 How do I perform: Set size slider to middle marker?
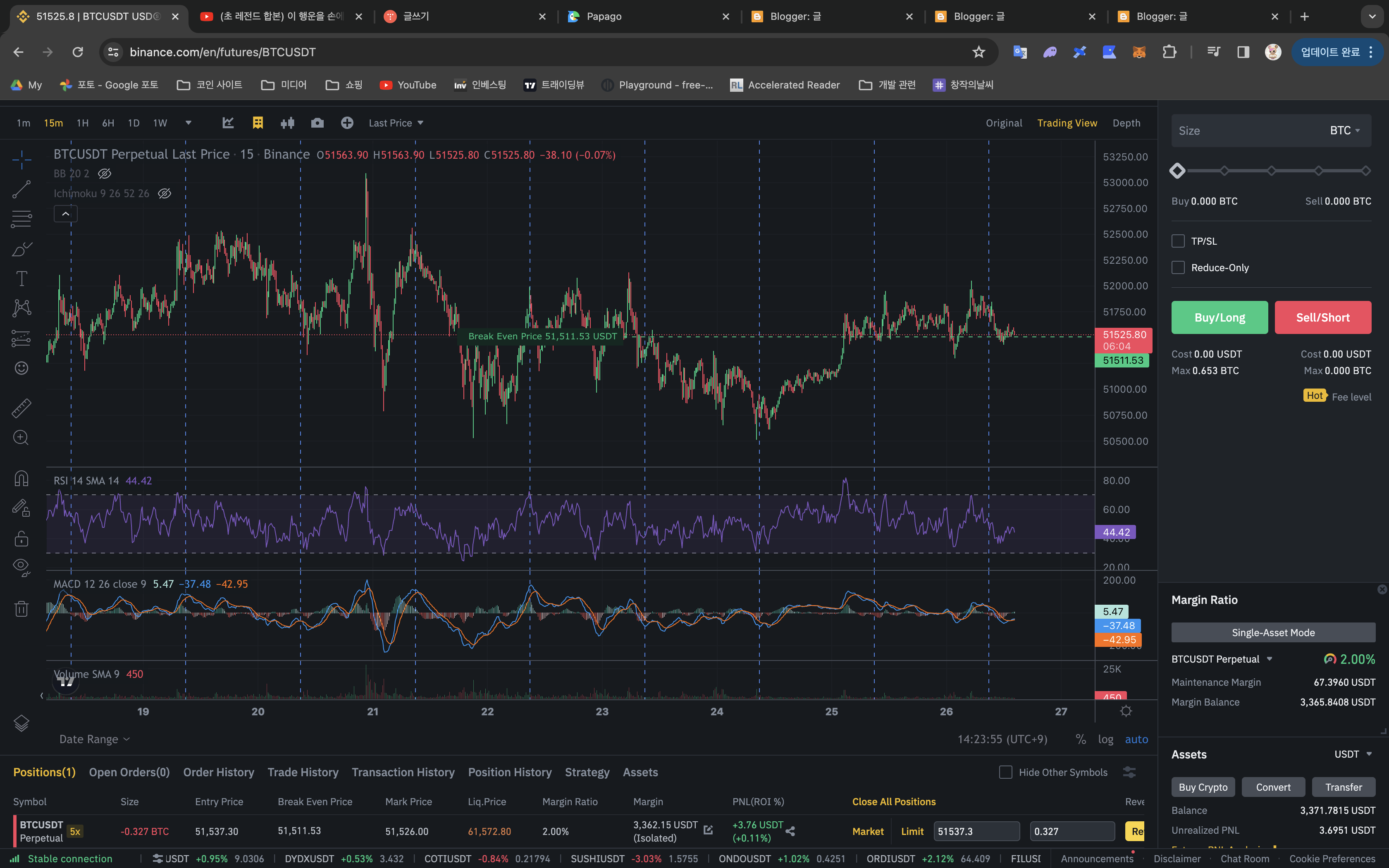point(1271,171)
